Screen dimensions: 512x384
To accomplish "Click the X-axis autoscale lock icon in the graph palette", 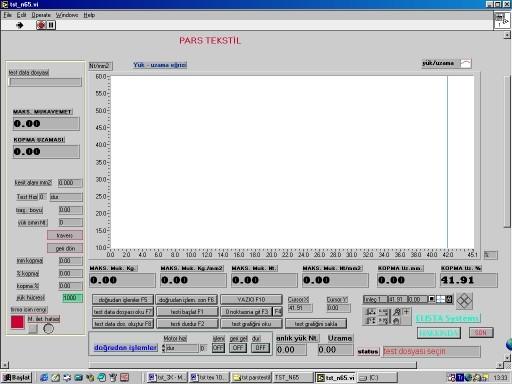I will pos(371,312).
